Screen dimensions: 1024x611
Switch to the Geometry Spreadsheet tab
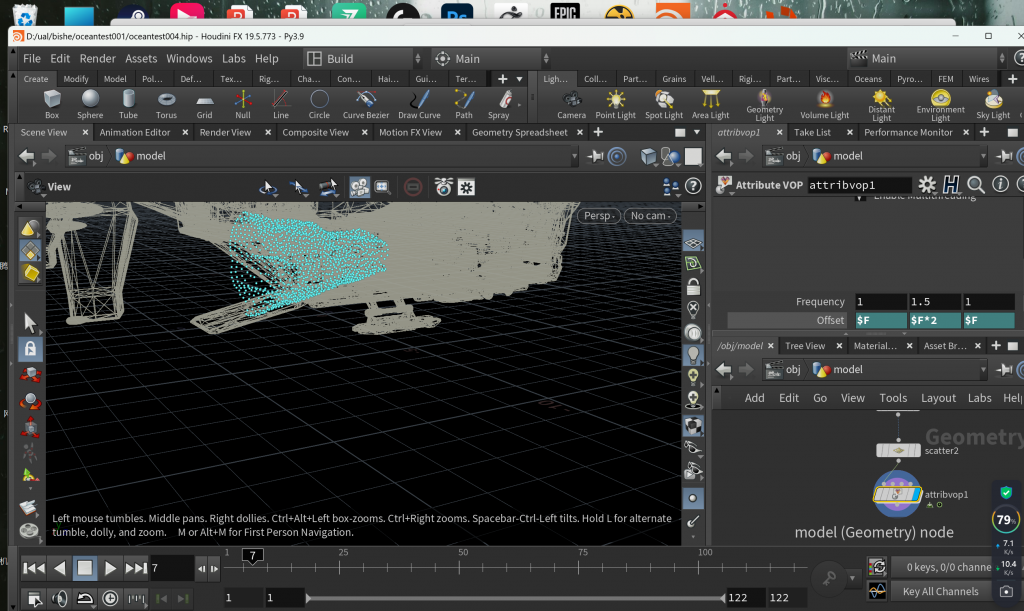coord(520,133)
